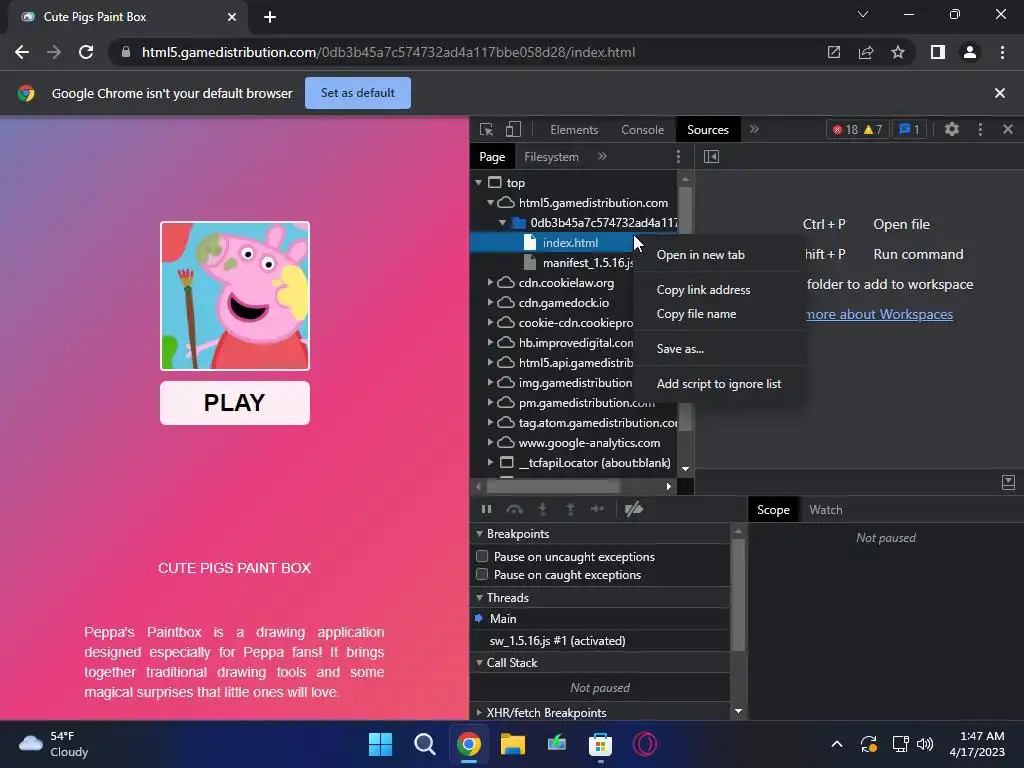Enable Pause on caught exceptions
The height and width of the screenshot is (768, 1024).
pyautogui.click(x=482, y=575)
